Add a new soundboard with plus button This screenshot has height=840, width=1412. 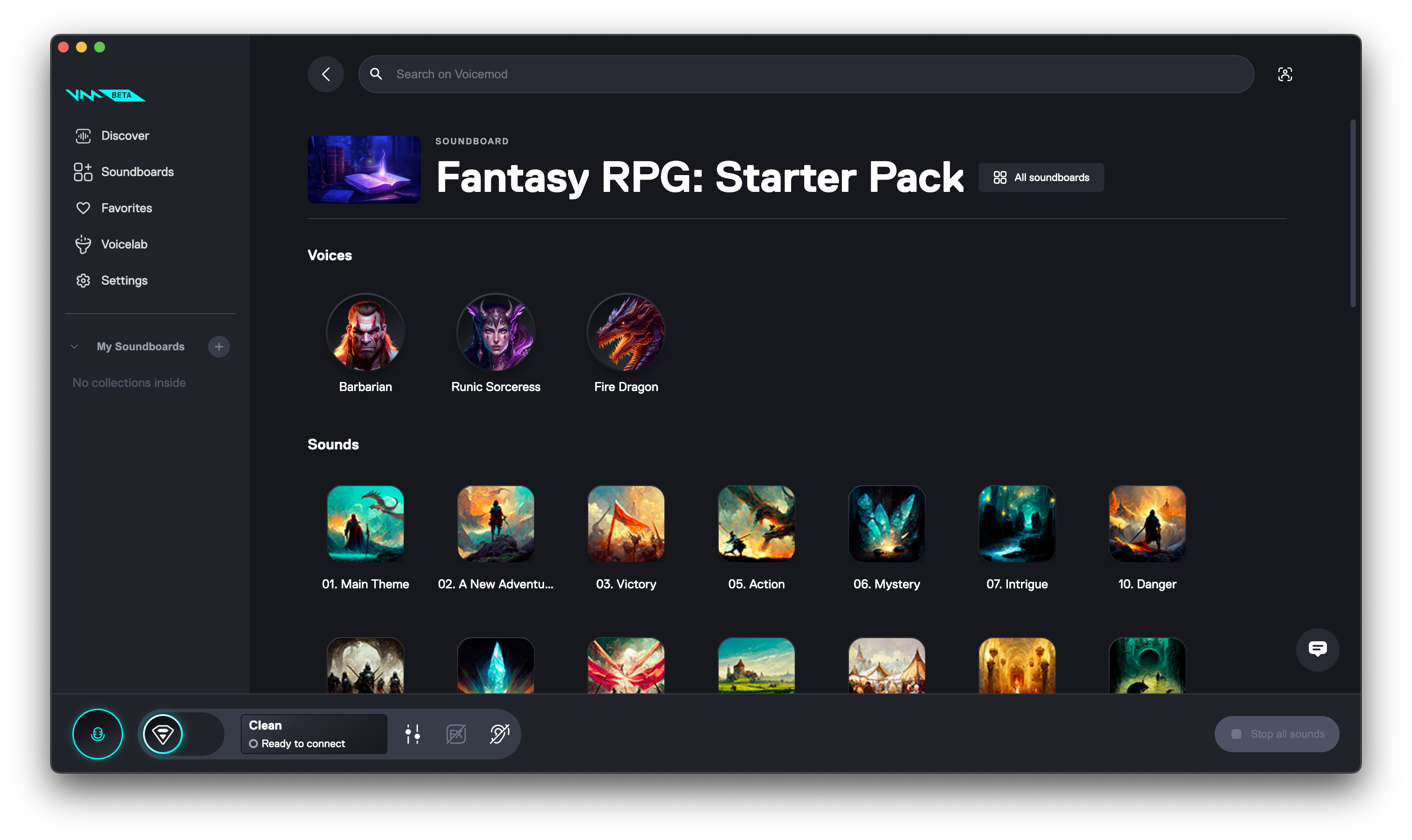tap(219, 346)
